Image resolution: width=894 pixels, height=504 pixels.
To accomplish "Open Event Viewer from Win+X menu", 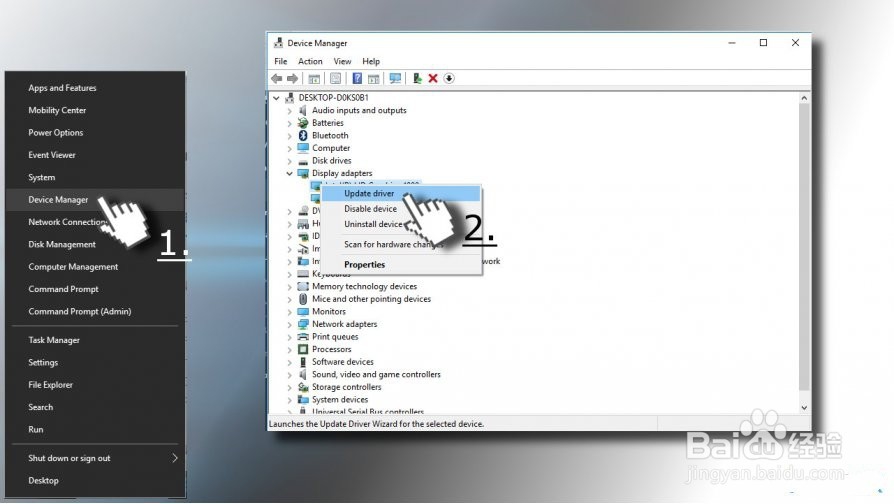I will (95, 155).
